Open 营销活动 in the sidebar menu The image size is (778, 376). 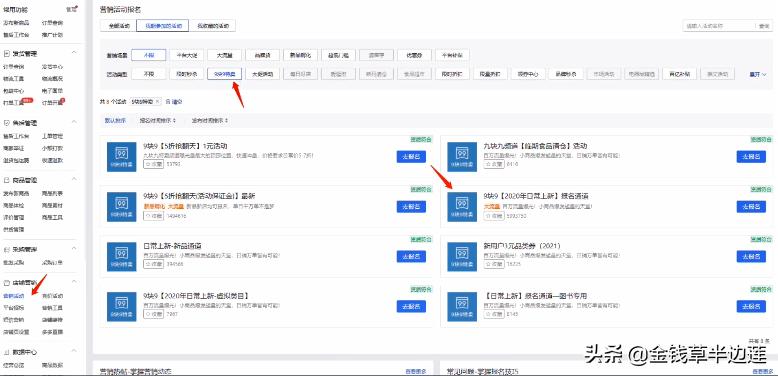click(x=13, y=296)
